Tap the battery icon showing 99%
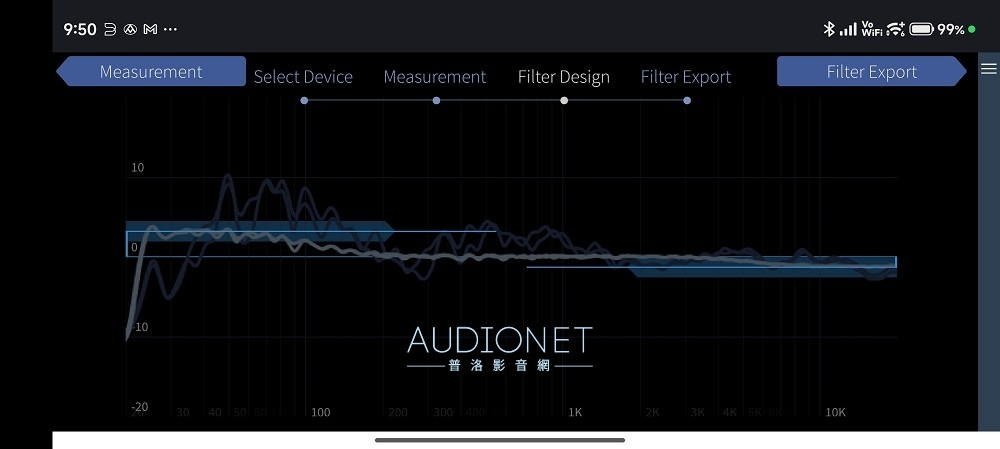The image size is (1000, 449). click(921, 29)
